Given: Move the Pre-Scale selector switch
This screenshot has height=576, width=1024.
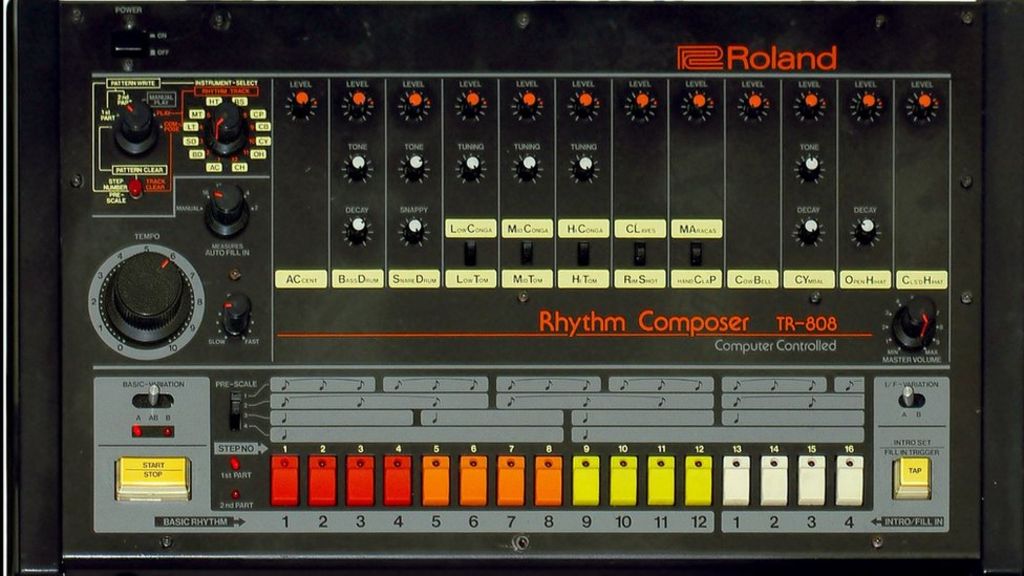Looking at the screenshot, I should coord(236,411).
